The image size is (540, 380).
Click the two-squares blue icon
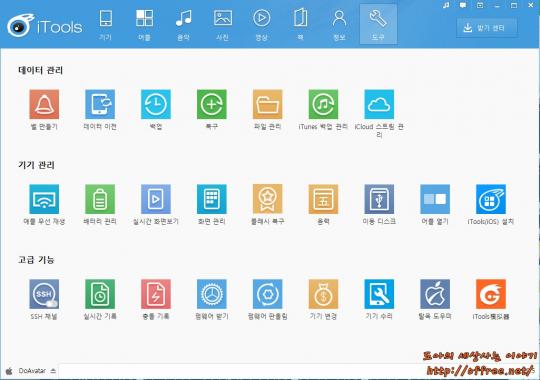coord(435,199)
